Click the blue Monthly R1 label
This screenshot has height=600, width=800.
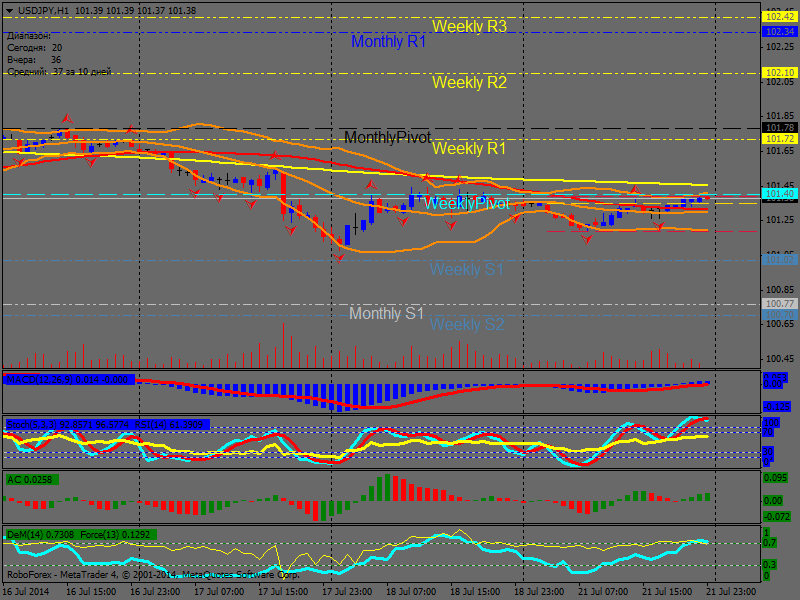(x=388, y=42)
